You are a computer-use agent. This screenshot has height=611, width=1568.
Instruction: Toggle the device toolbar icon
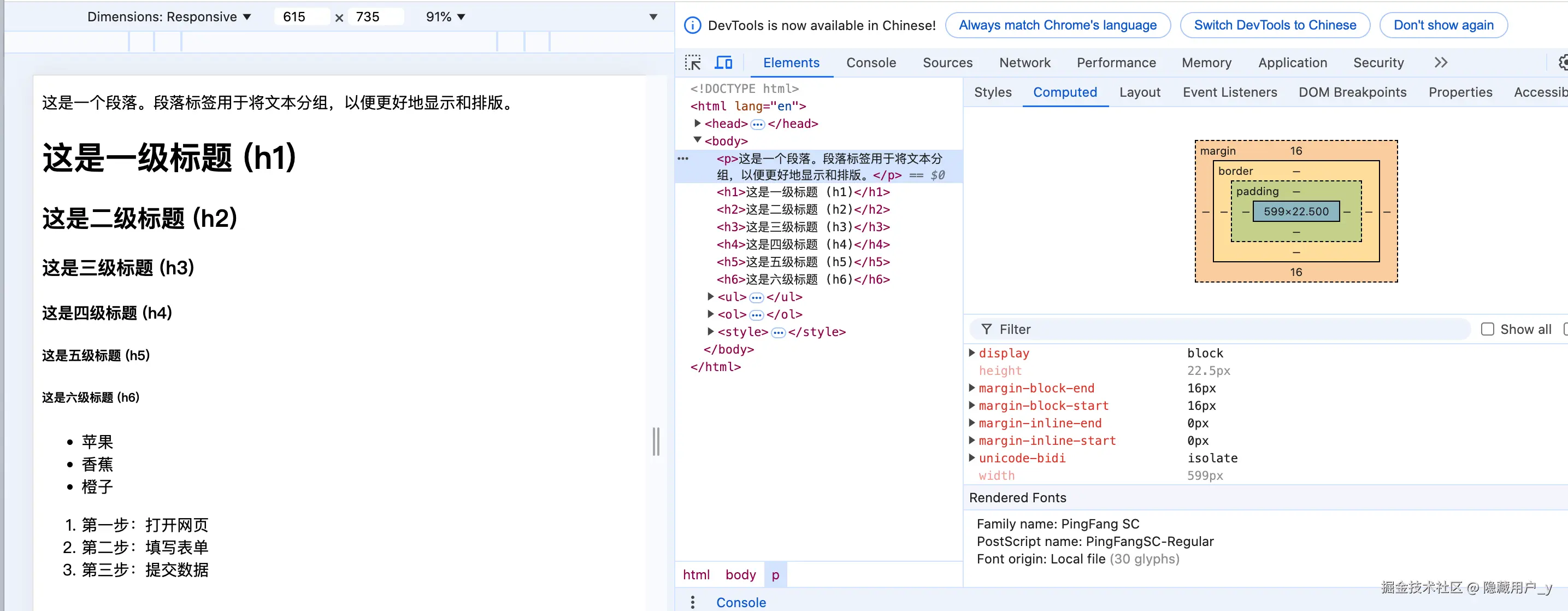pos(723,63)
